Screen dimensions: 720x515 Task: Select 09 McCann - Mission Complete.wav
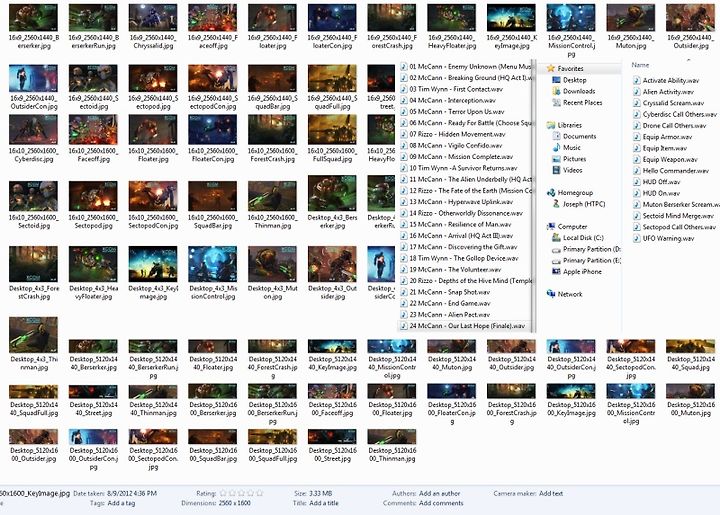click(x=456, y=157)
